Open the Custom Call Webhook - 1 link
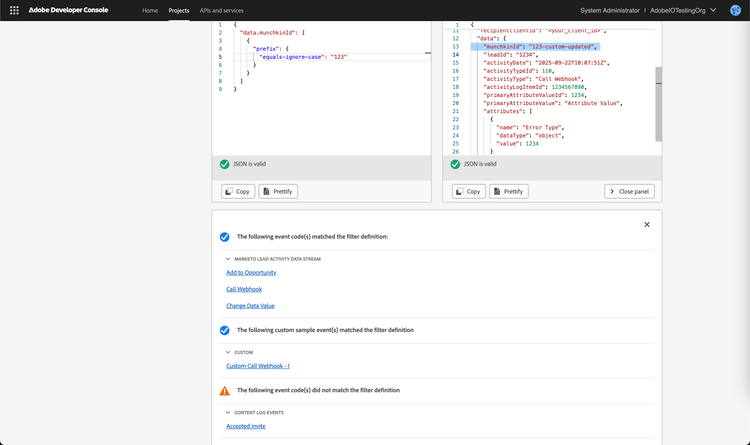 [x=258, y=366]
